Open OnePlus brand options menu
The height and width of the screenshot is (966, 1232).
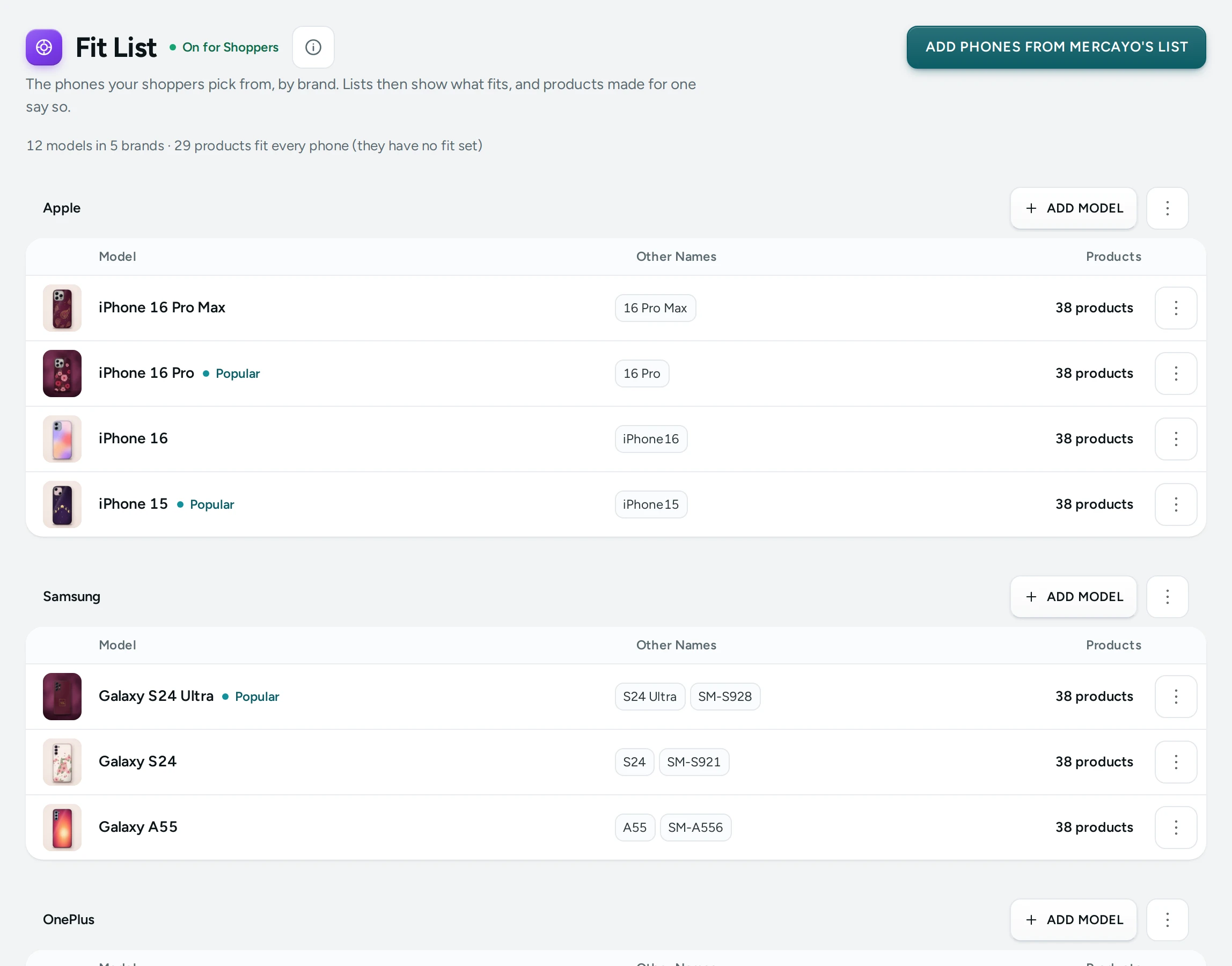click(x=1167, y=920)
